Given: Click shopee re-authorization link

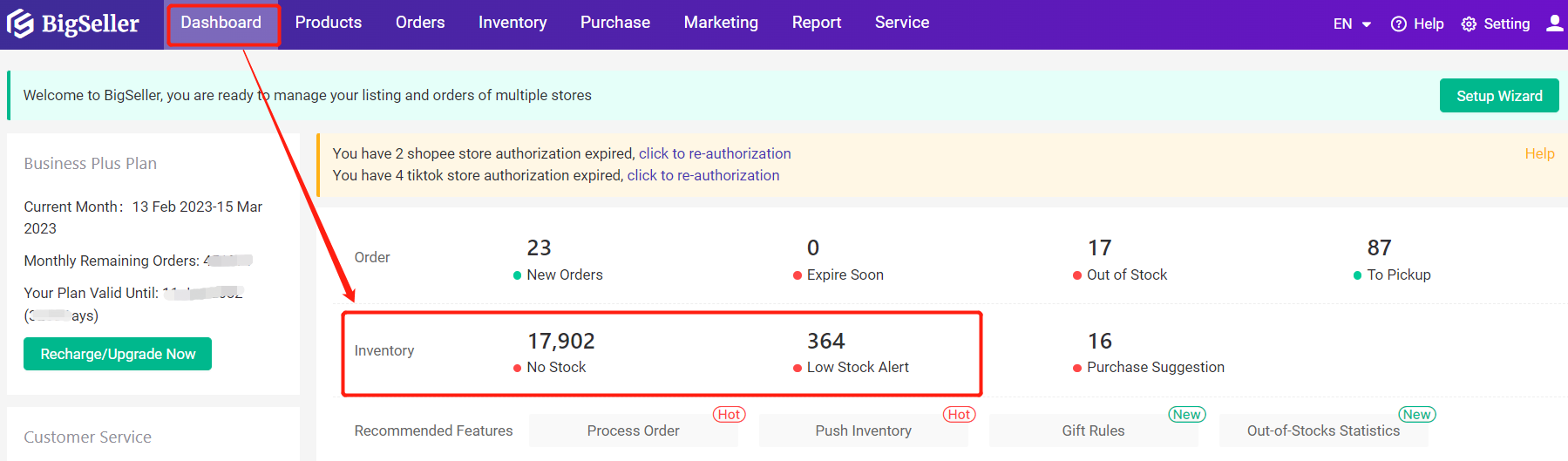Looking at the screenshot, I should pyautogui.click(x=715, y=153).
